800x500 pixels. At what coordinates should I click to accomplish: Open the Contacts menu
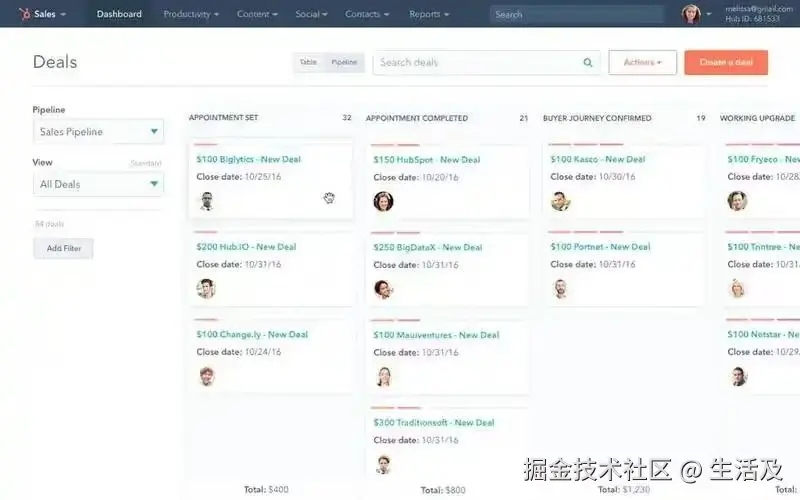pyautogui.click(x=367, y=14)
